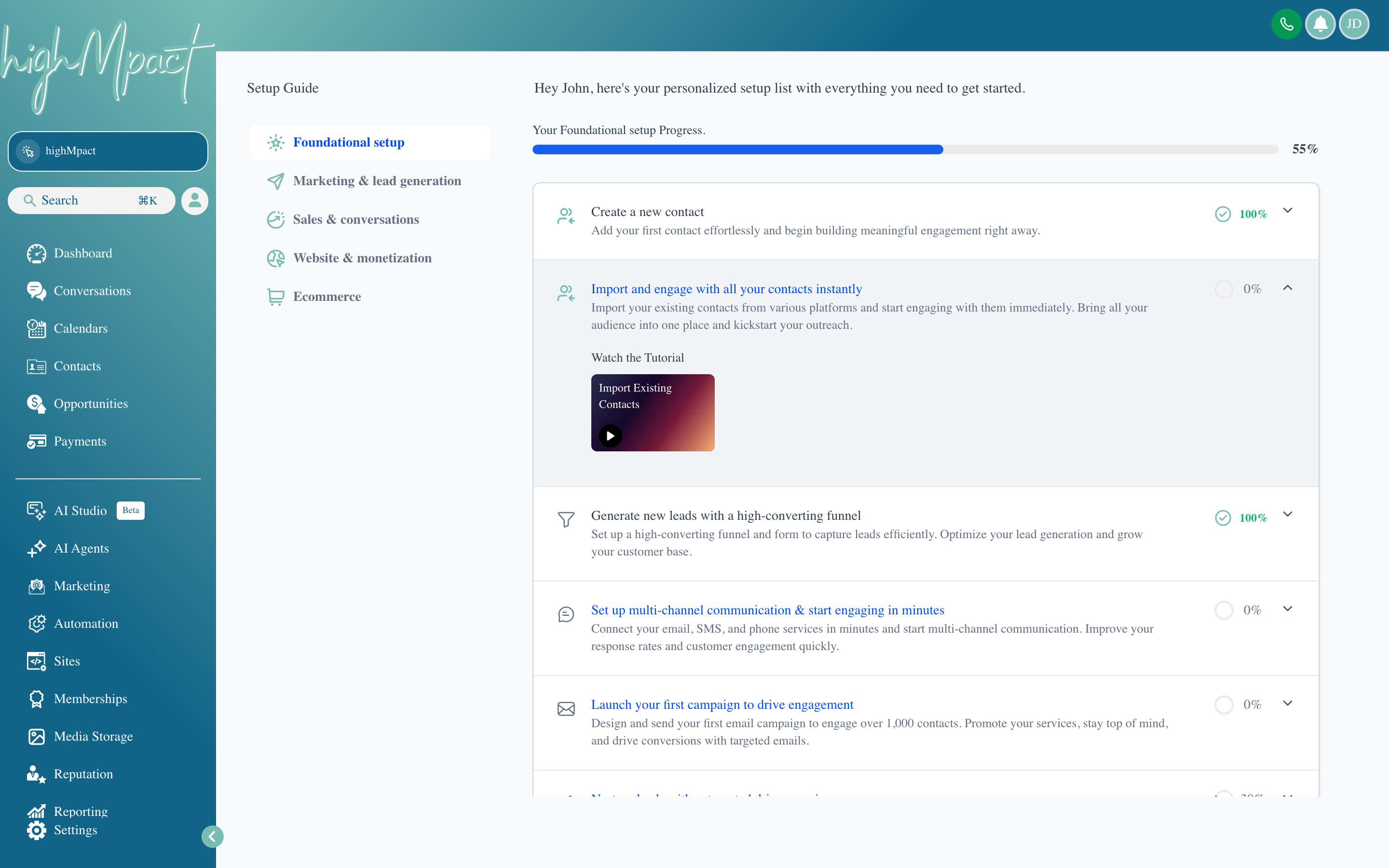Open the Marketing section
1389x868 pixels.
[x=68, y=586]
